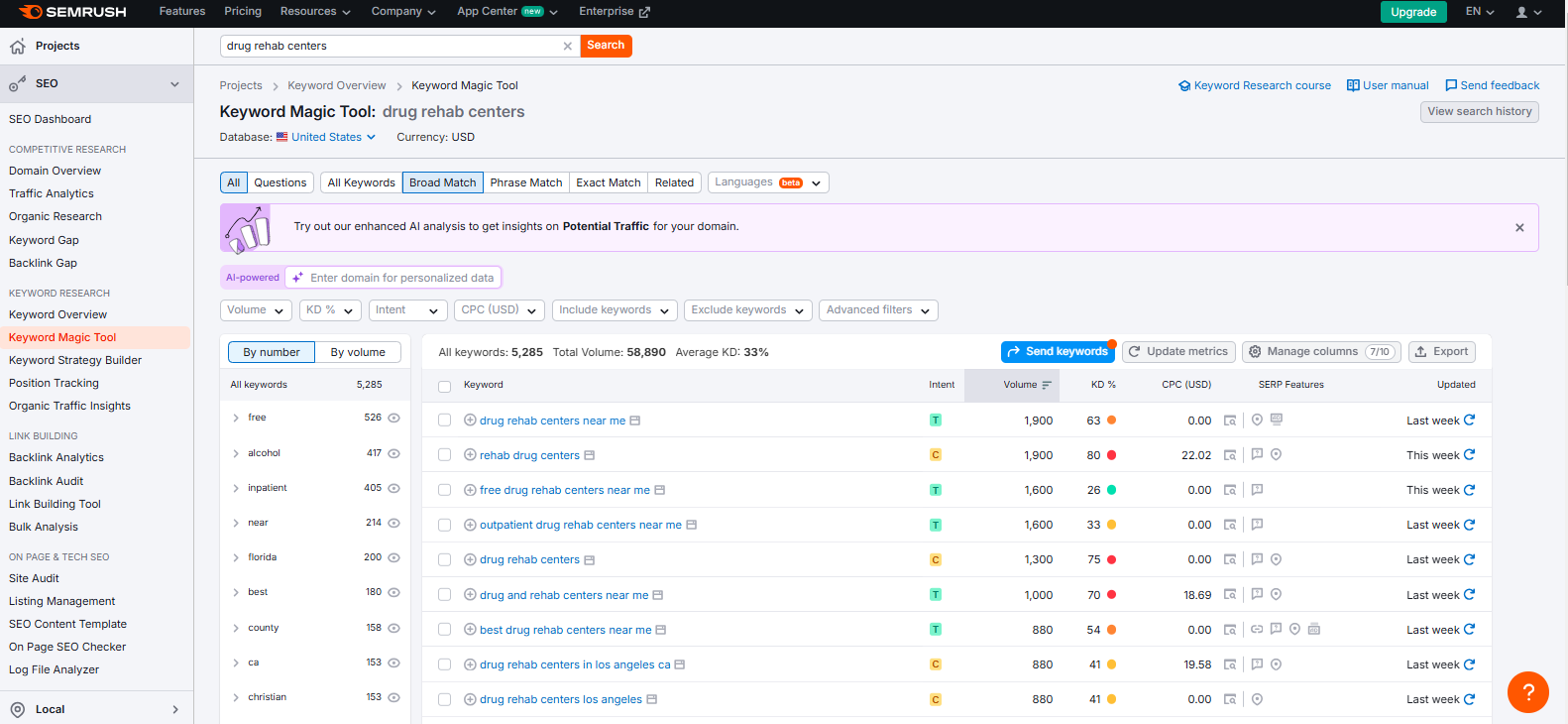The image size is (1568, 724).
Task: Check the 'rehab drug centers' row checkbox
Action: (x=444, y=455)
